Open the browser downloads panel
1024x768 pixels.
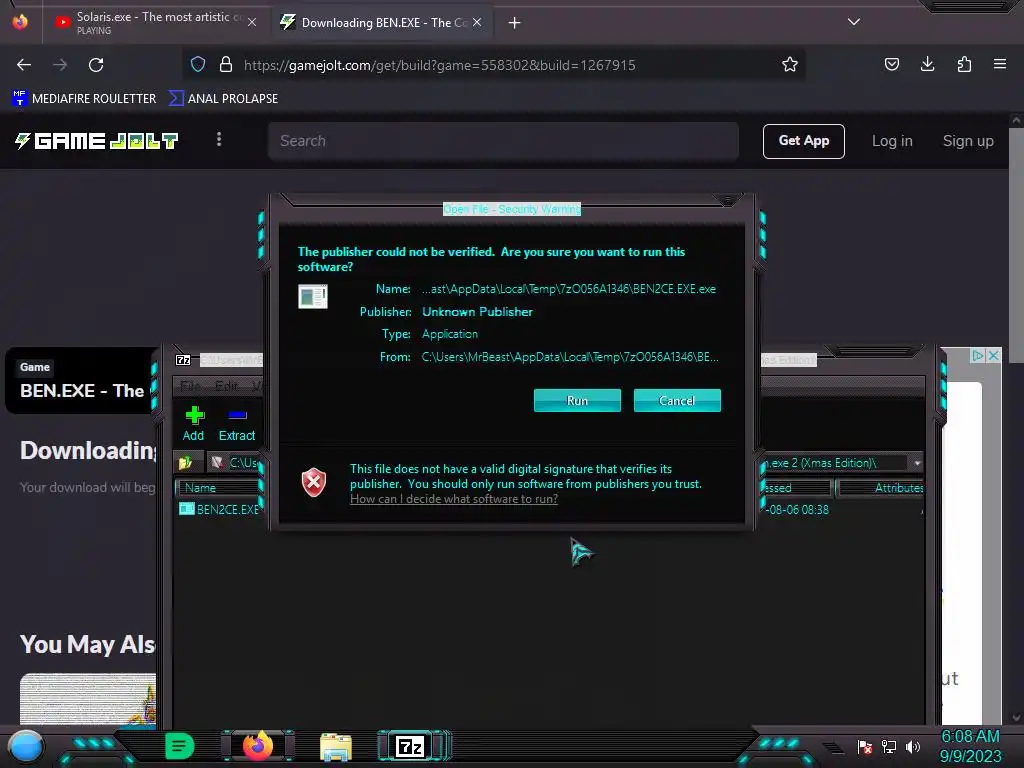click(927, 64)
